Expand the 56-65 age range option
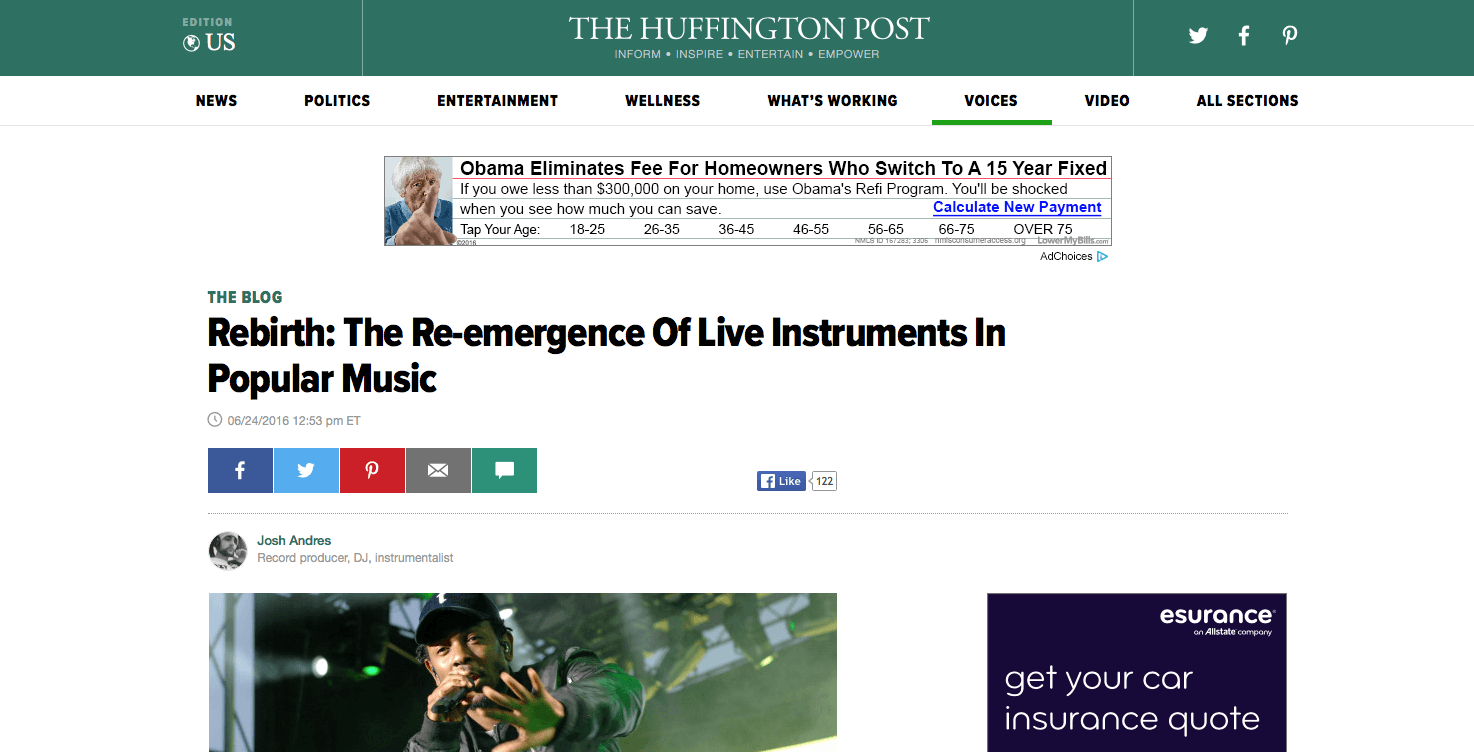Viewport: 1474px width, 752px height. pos(885,229)
